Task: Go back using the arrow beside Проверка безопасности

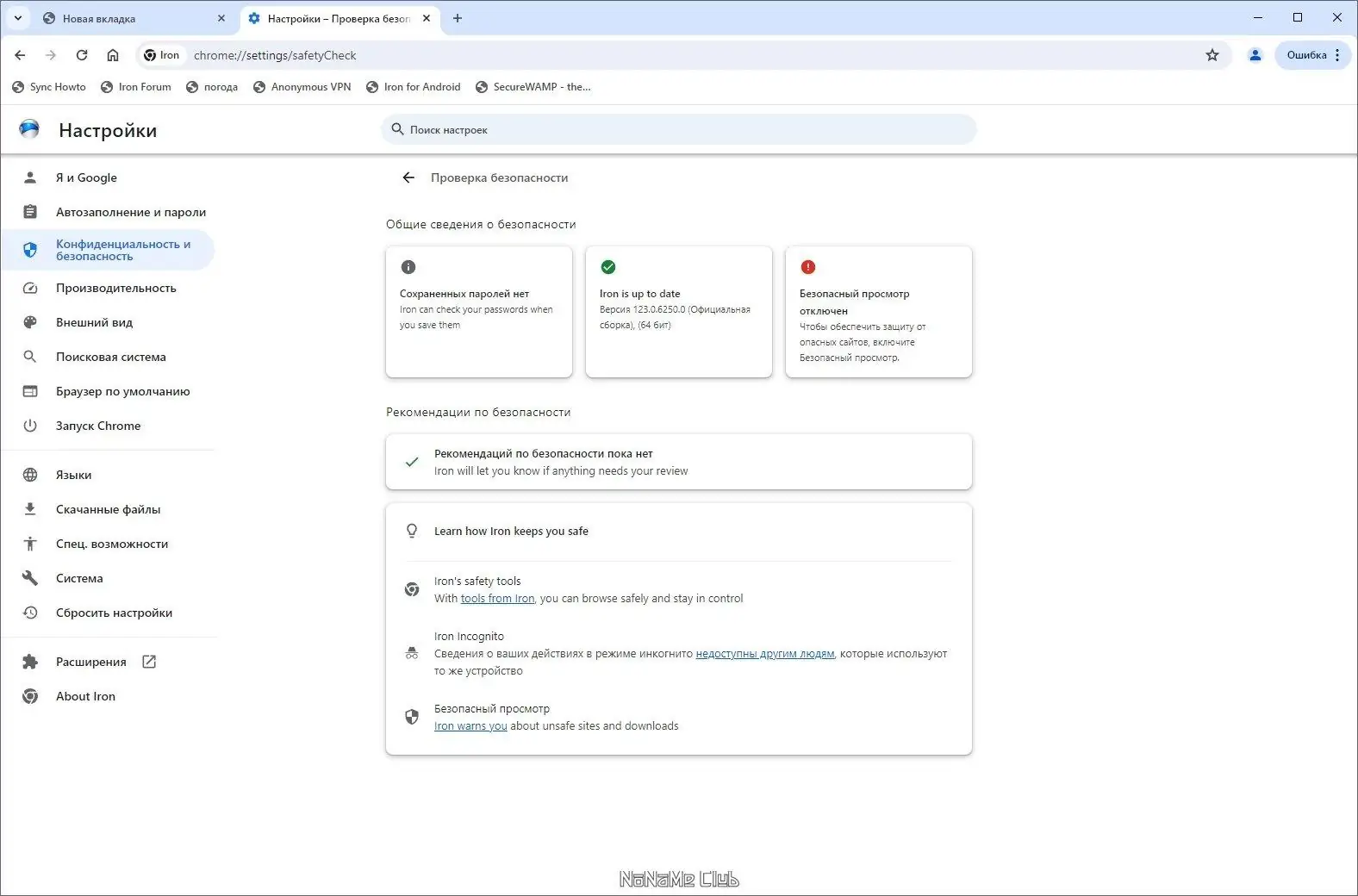Action: click(x=408, y=177)
